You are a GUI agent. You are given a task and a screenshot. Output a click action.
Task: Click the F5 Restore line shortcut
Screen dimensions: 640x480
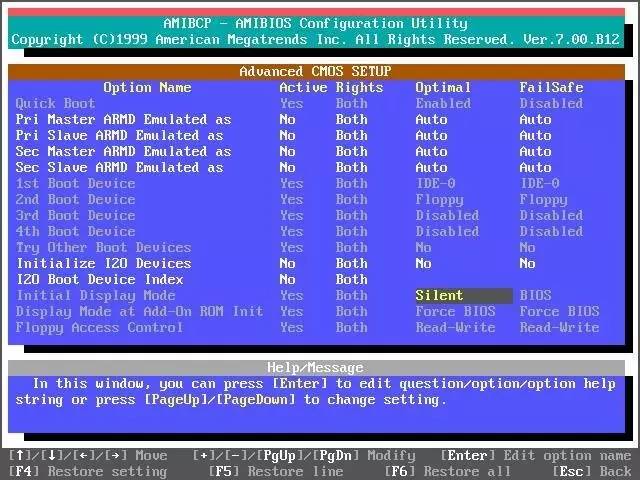(x=275, y=471)
